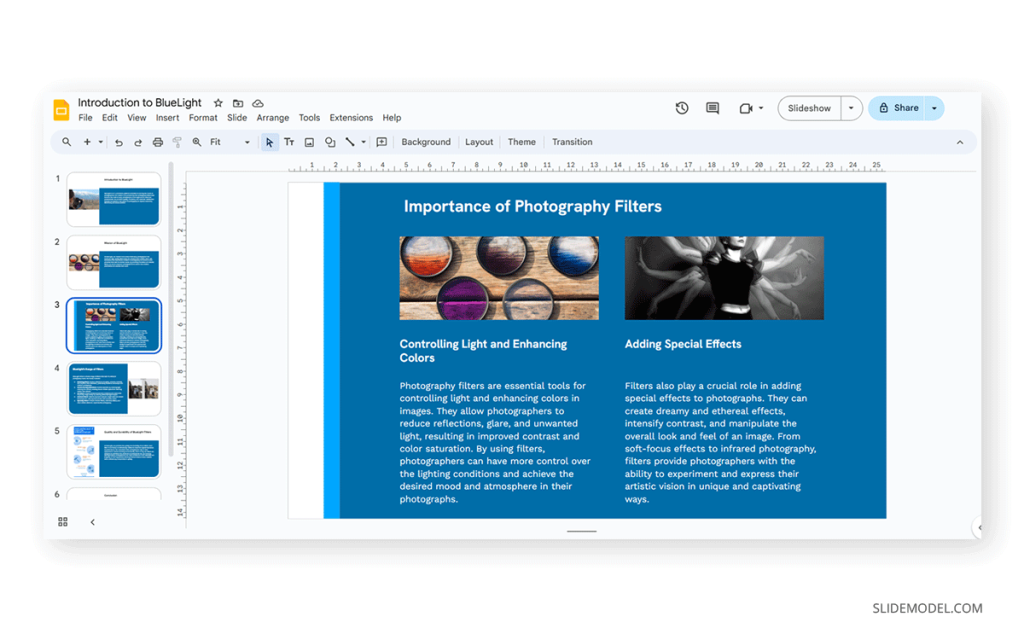The image size is (1024, 634).
Task: Select the Line tool
Action: point(350,142)
